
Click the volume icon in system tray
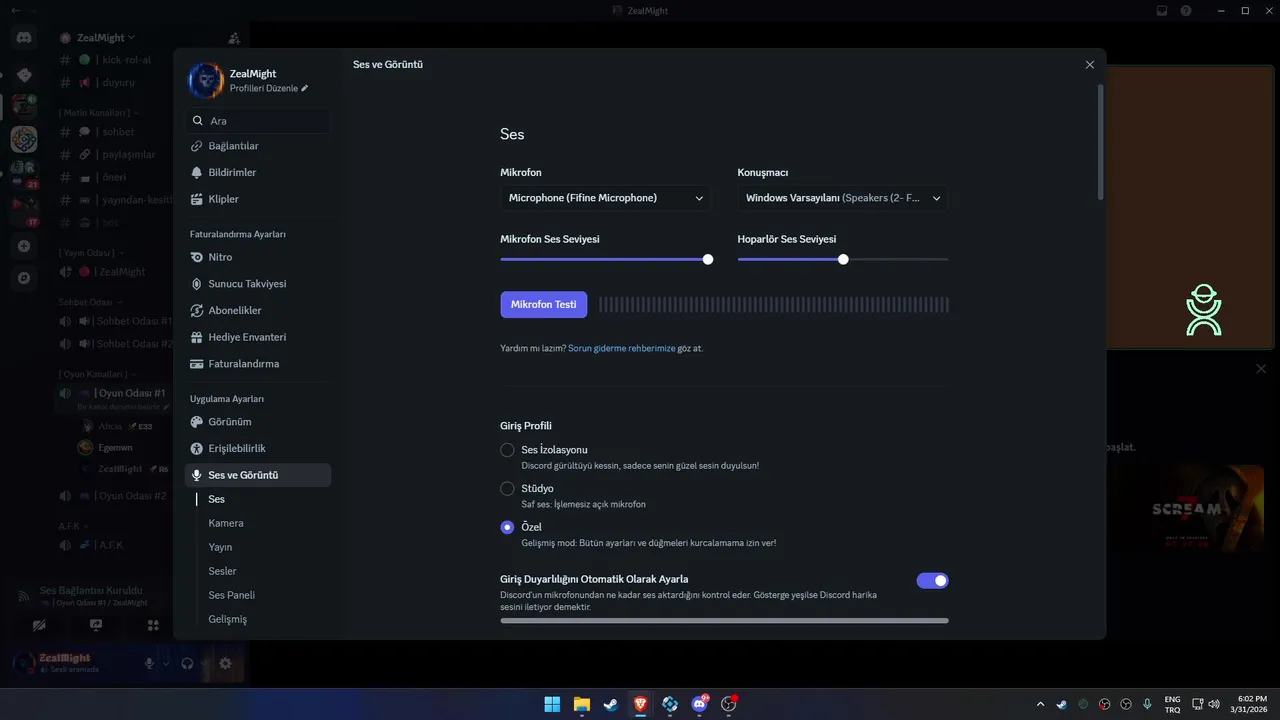coord(1214,704)
